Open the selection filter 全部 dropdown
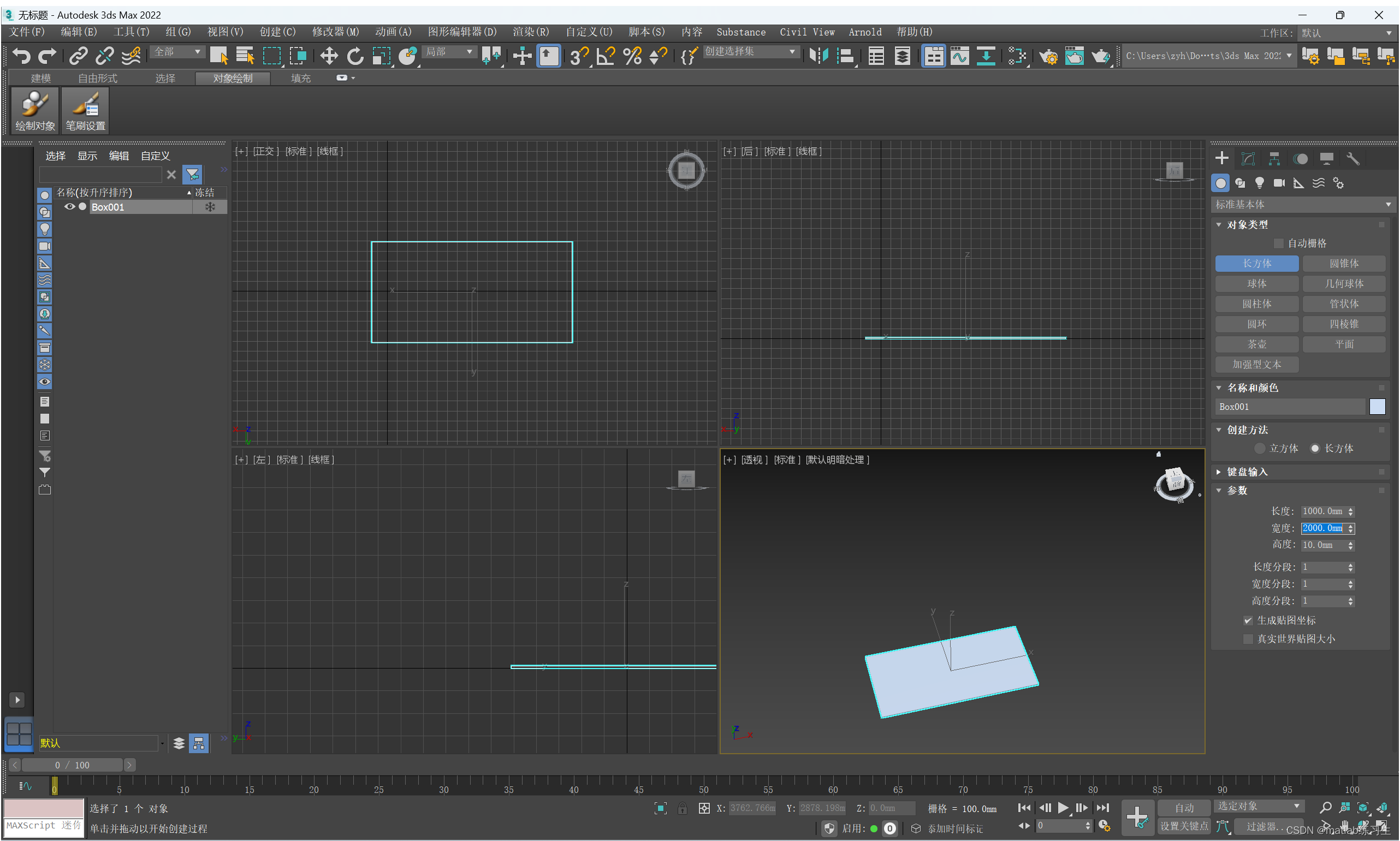The height and width of the screenshot is (841, 1400). [x=177, y=51]
